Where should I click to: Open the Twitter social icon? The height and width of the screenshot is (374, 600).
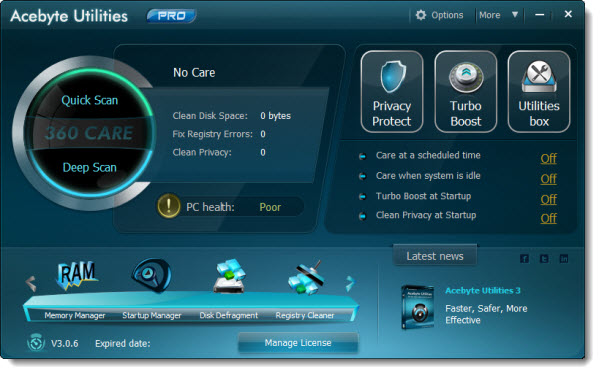[544, 259]
